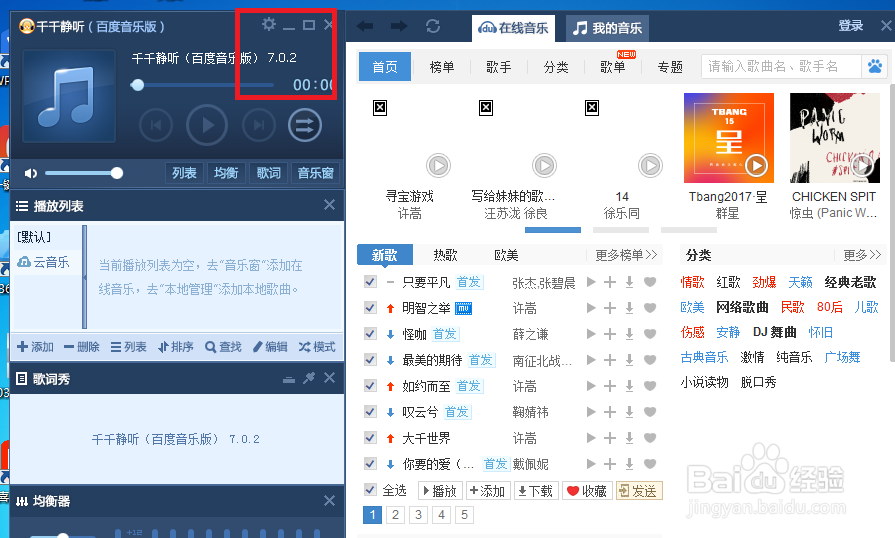
Task: Pin the 歌词秀 lyrics panel
Action: pos(309,378)
